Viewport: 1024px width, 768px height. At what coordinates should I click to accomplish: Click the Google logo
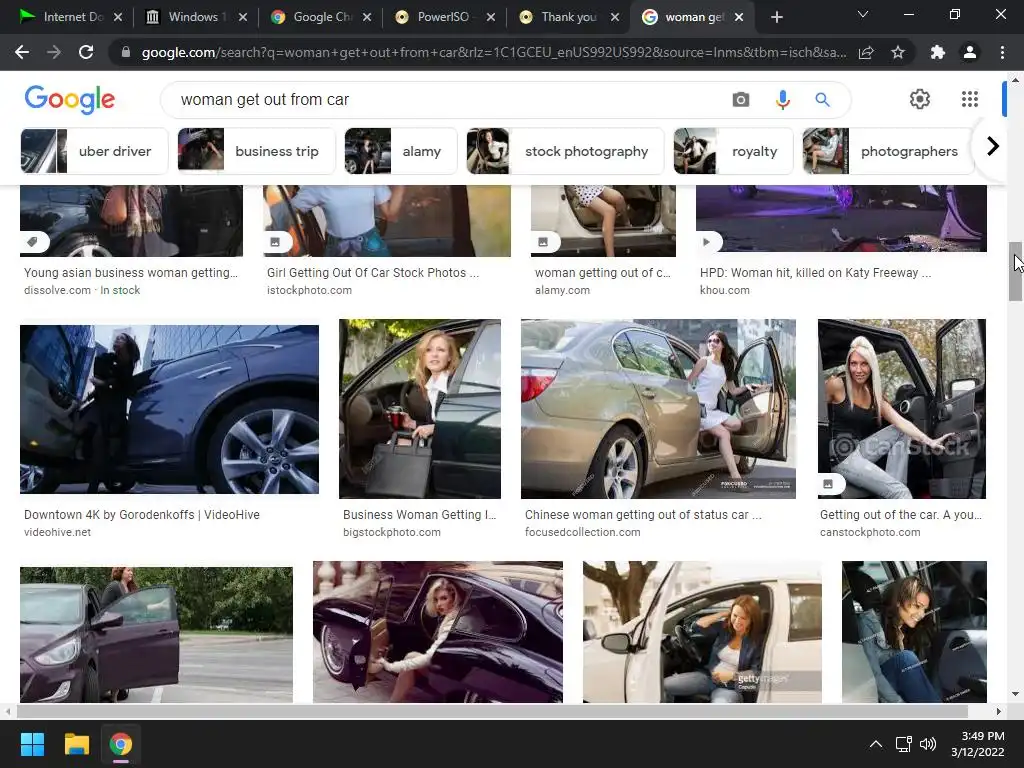pos(70,100)
